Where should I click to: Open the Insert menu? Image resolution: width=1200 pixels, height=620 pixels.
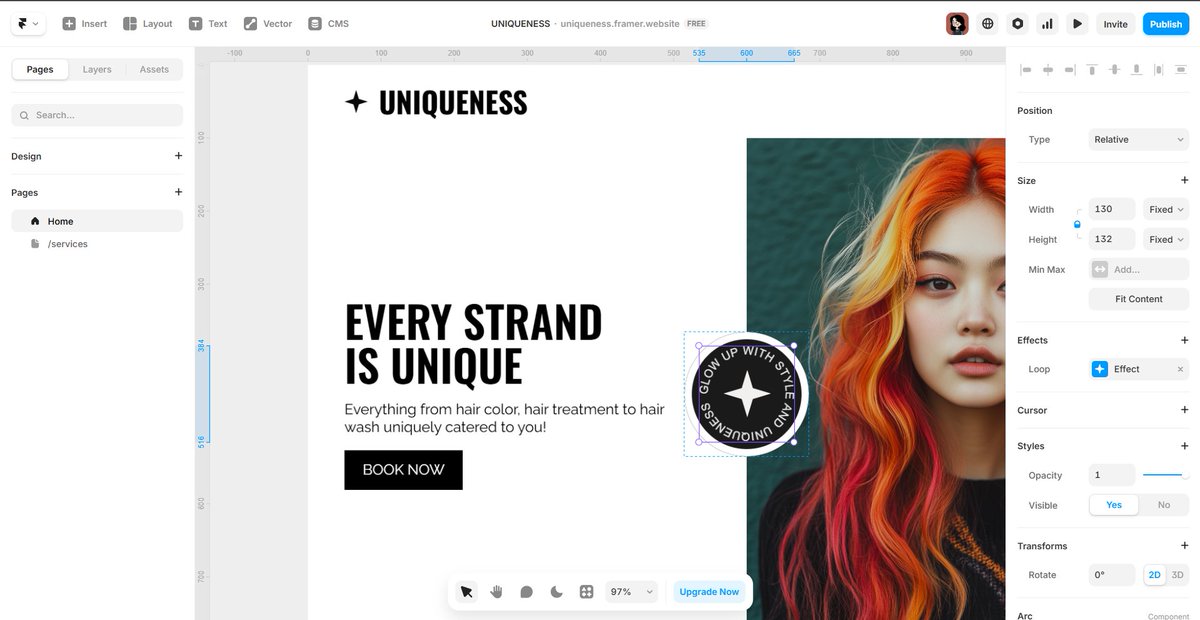(x=84, y=23)
